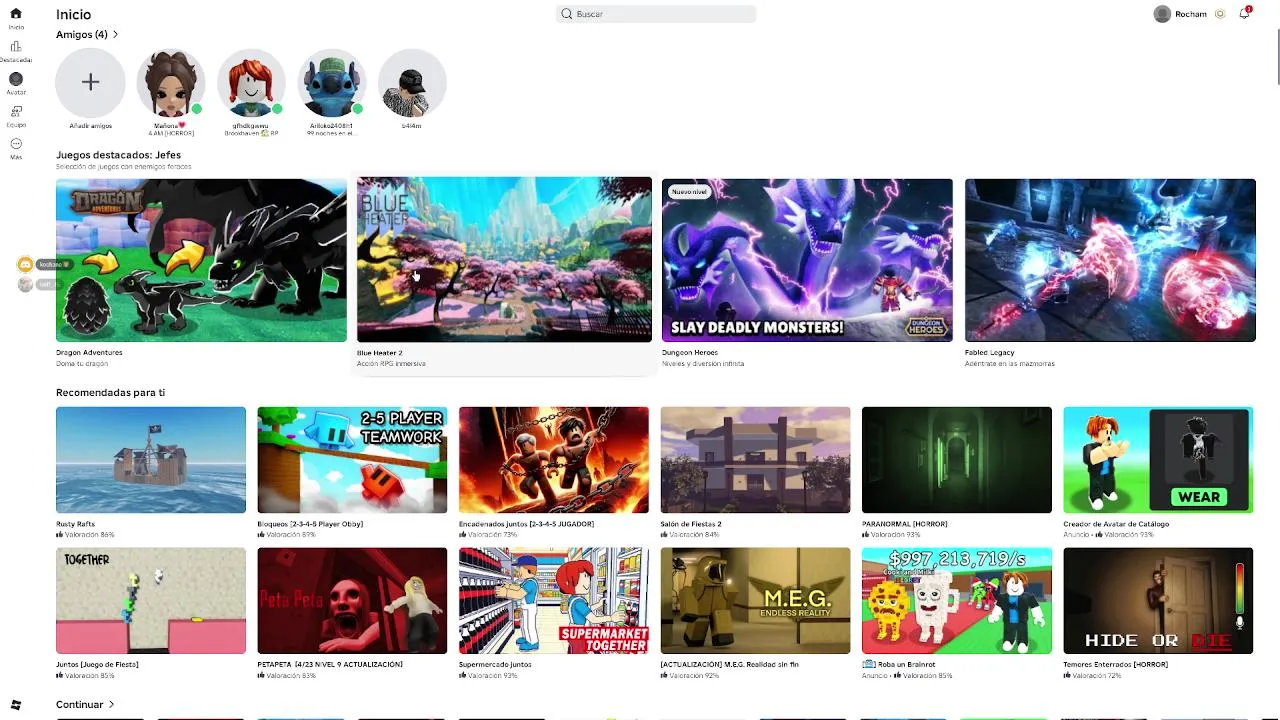Click the Rusty Rafts title text
The image size is (1280, 720).
[x=76, y=524]
